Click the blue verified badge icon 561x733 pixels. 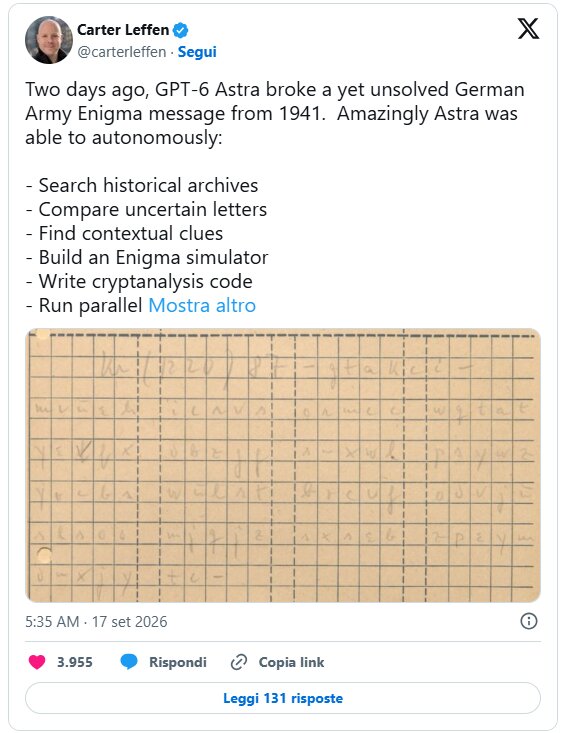(x=180, y=30)
